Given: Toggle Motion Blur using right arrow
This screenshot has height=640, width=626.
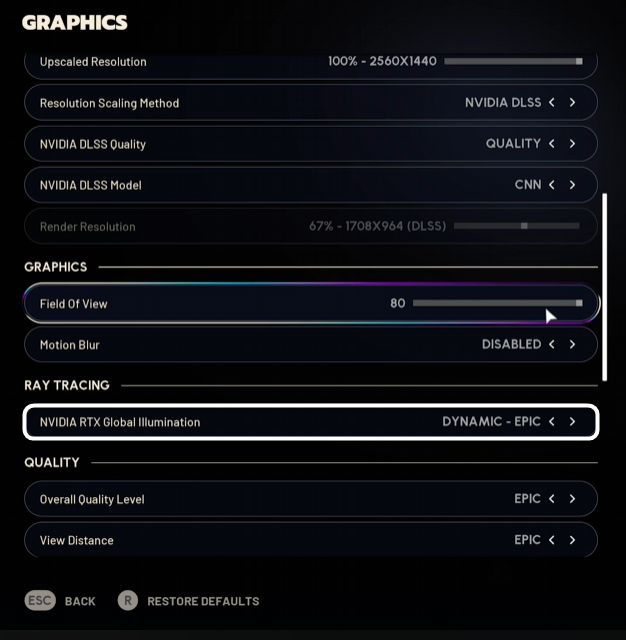Looking at the screenshot, I should [x=572, y=344].
